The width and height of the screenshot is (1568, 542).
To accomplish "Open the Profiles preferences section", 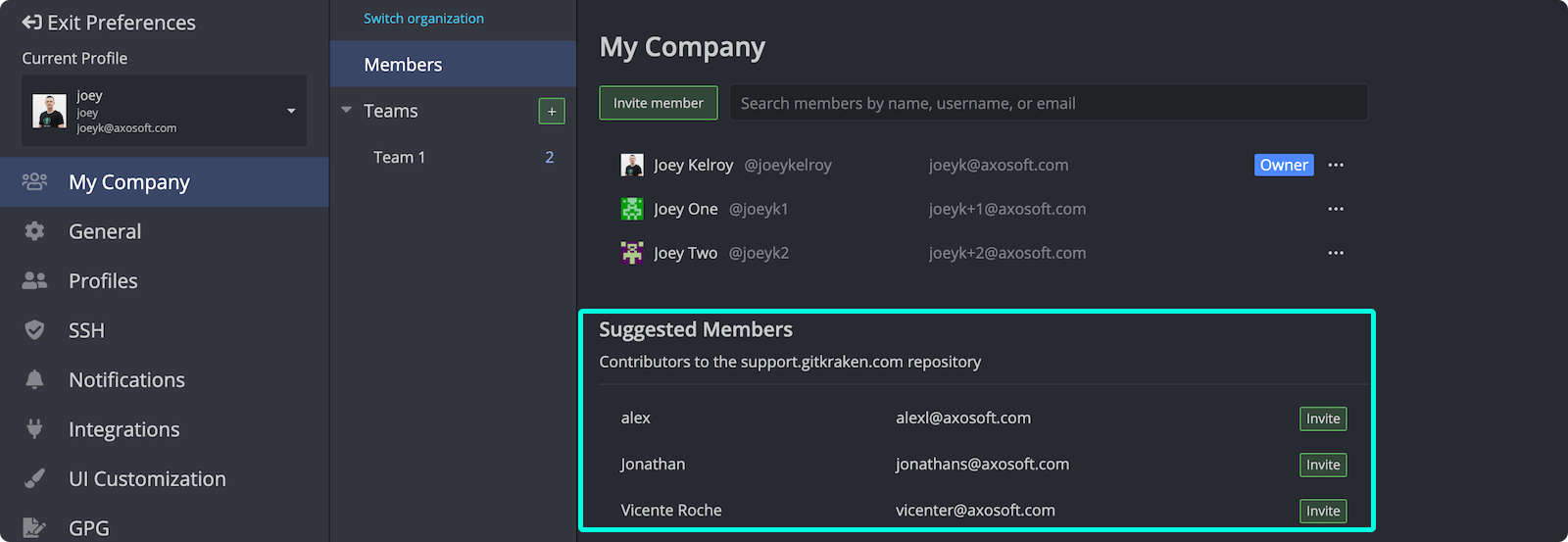I will pyautogui.click(x=103, y=281).
